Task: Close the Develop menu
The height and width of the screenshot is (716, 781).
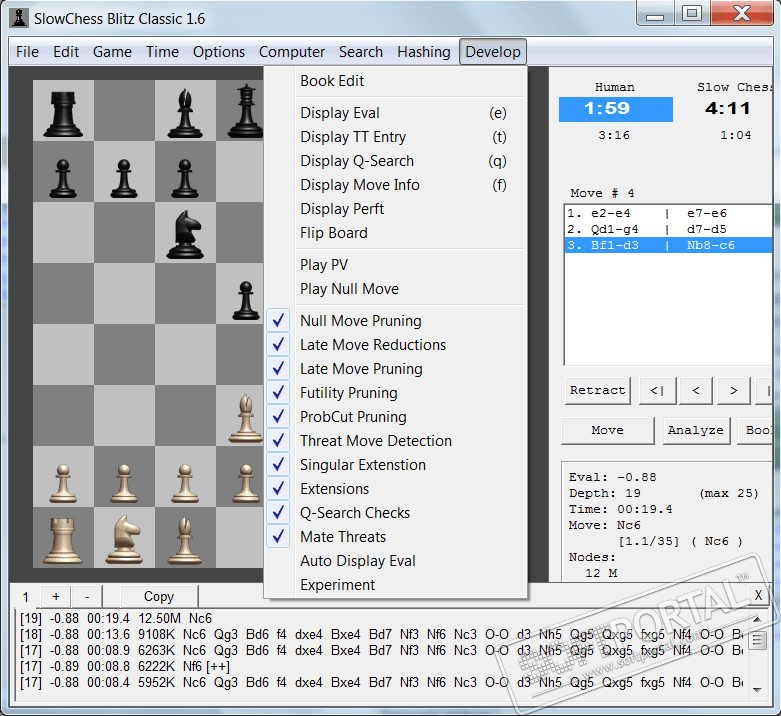Action: pyautogui.click(x=493, y=52)
